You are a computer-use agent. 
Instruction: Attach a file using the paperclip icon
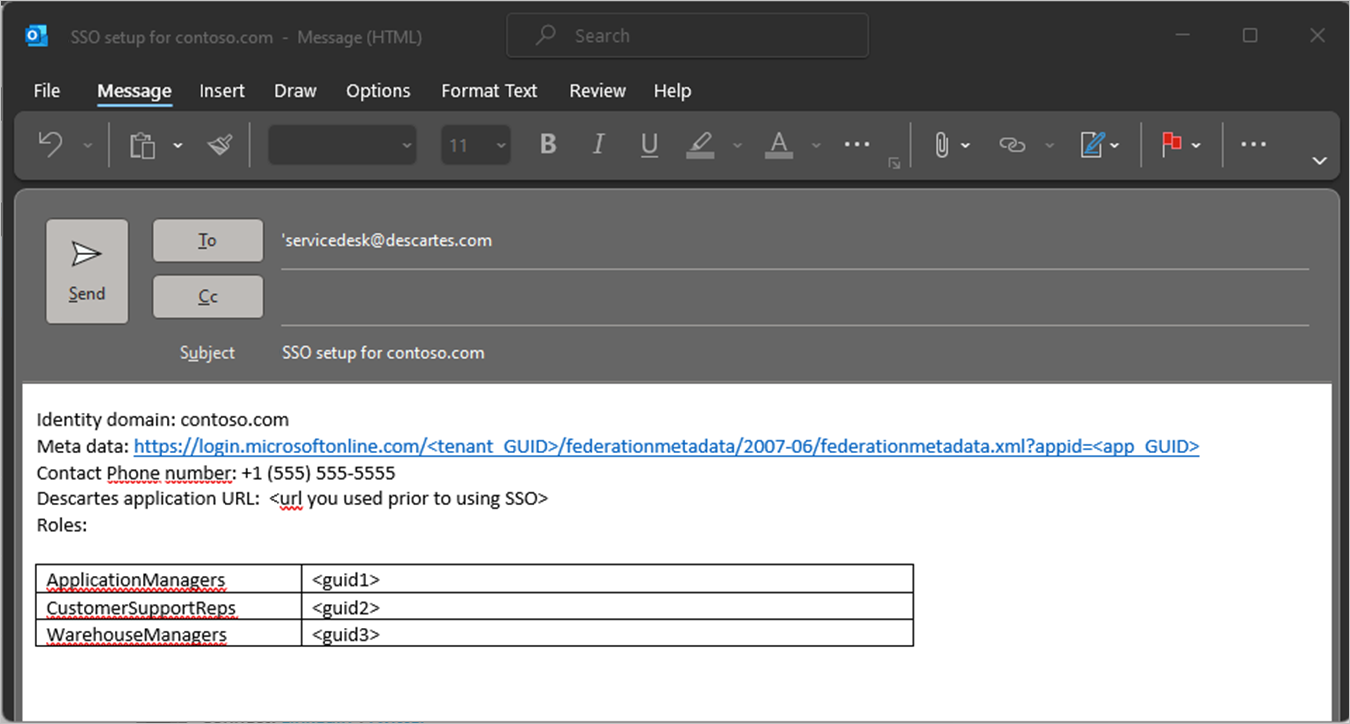941,144
